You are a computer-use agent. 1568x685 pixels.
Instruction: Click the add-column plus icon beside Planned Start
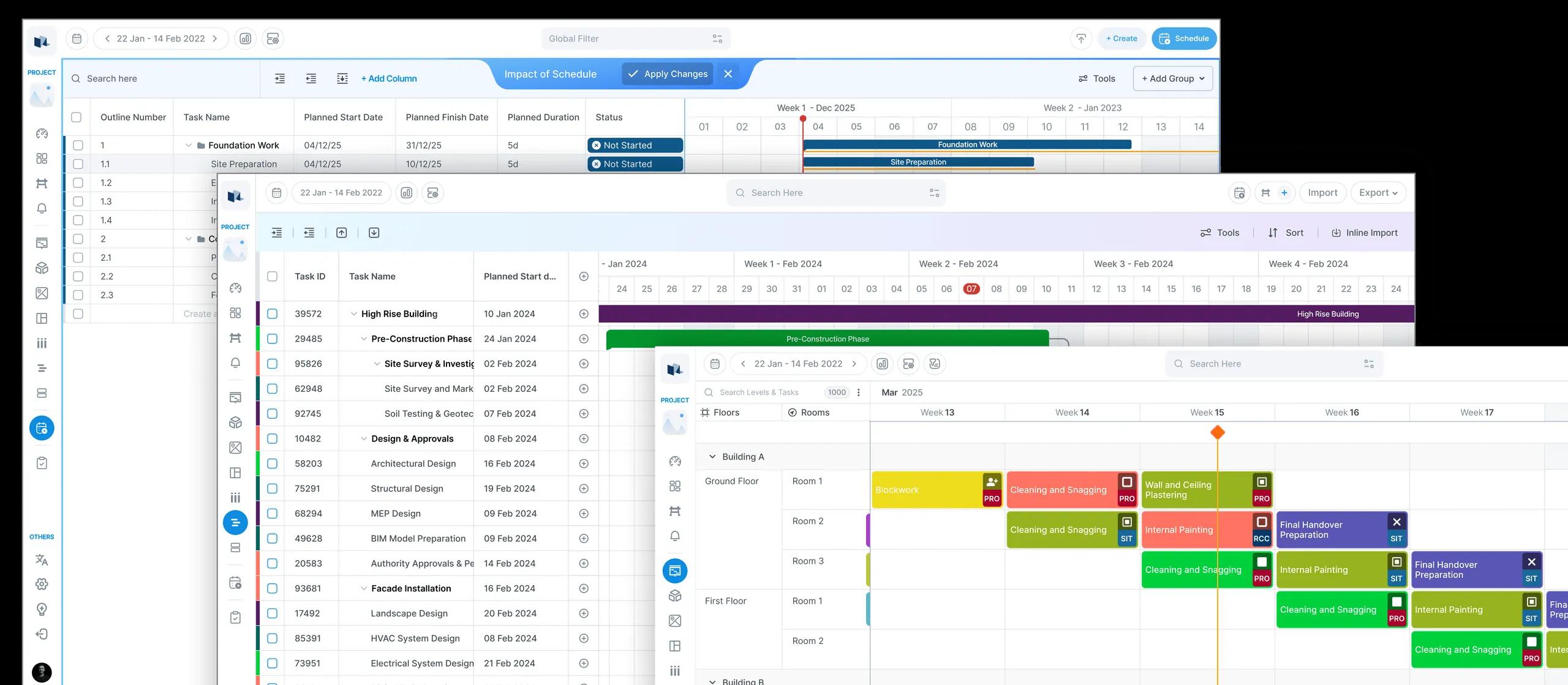(584, 277)
